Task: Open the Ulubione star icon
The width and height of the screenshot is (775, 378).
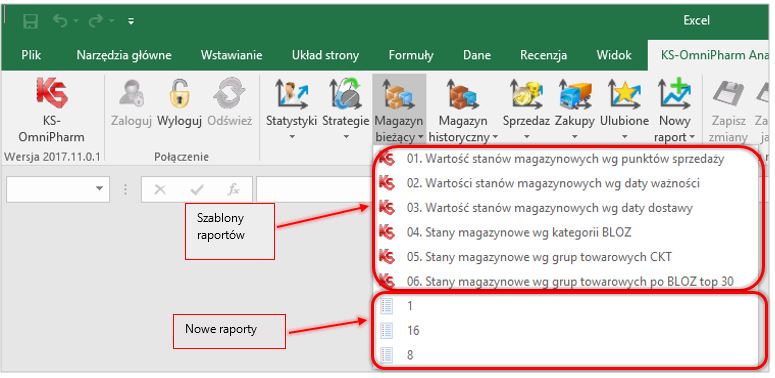Action: 624,94
